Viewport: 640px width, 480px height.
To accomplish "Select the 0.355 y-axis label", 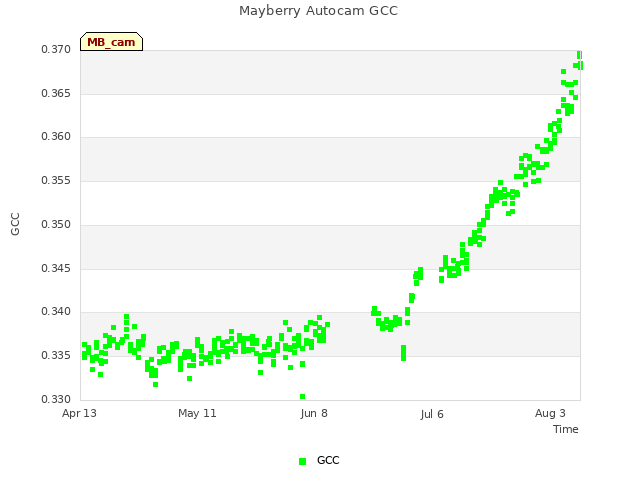I will [x=56, y=180].
